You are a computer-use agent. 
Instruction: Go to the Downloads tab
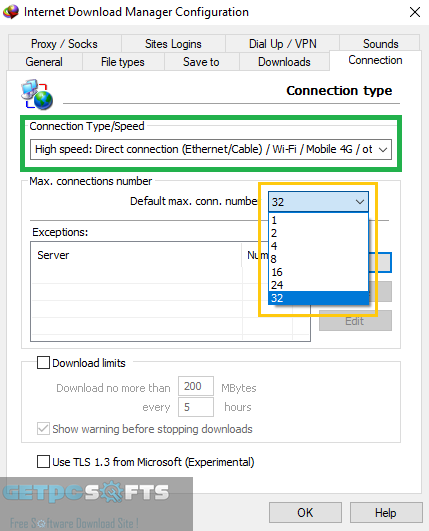(284, 62)
